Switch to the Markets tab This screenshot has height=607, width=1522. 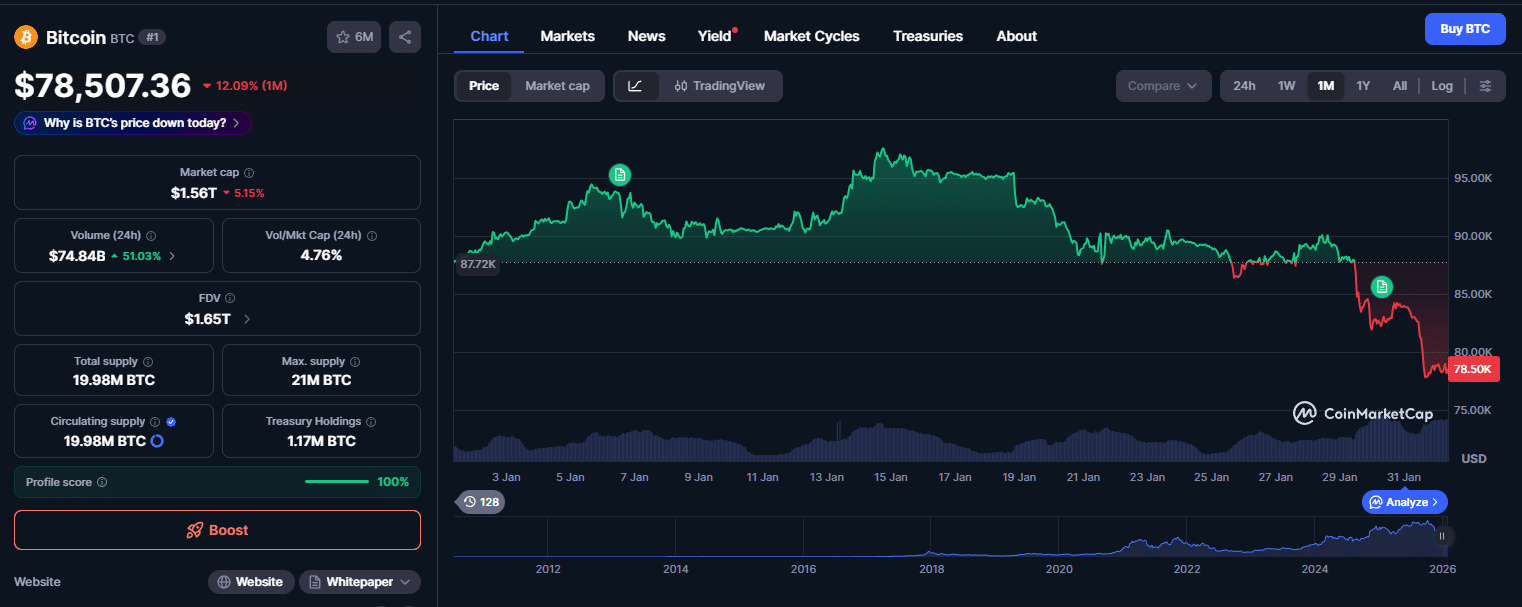click(567, 36)
